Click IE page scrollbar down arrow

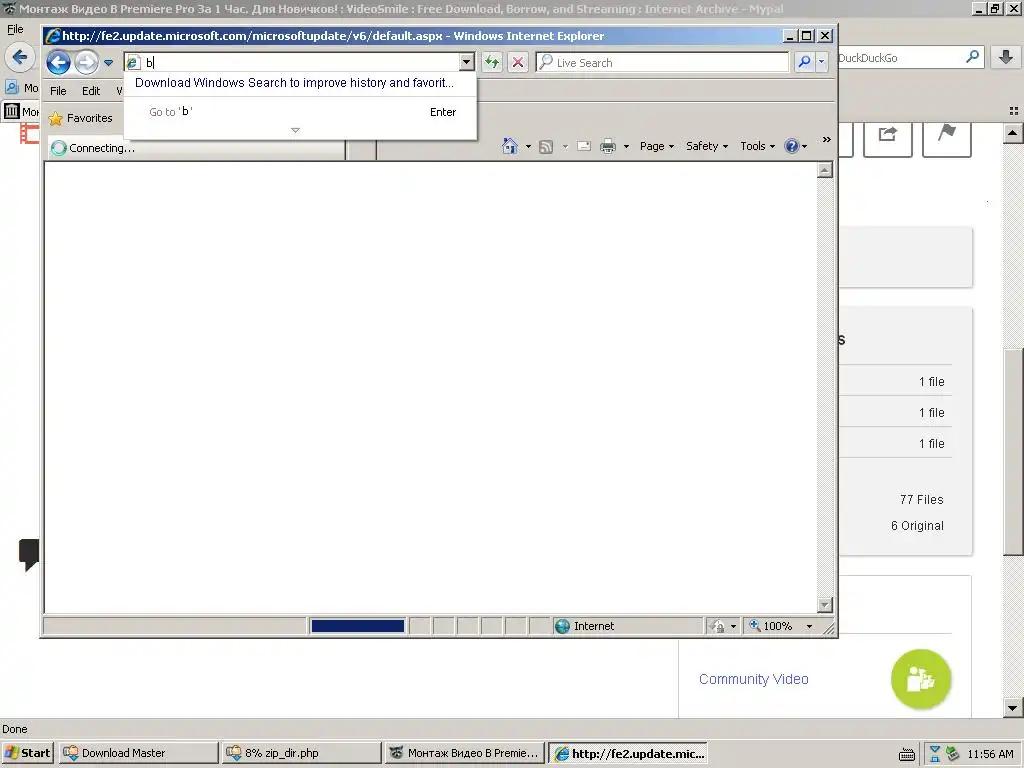[x=825, y=605]
